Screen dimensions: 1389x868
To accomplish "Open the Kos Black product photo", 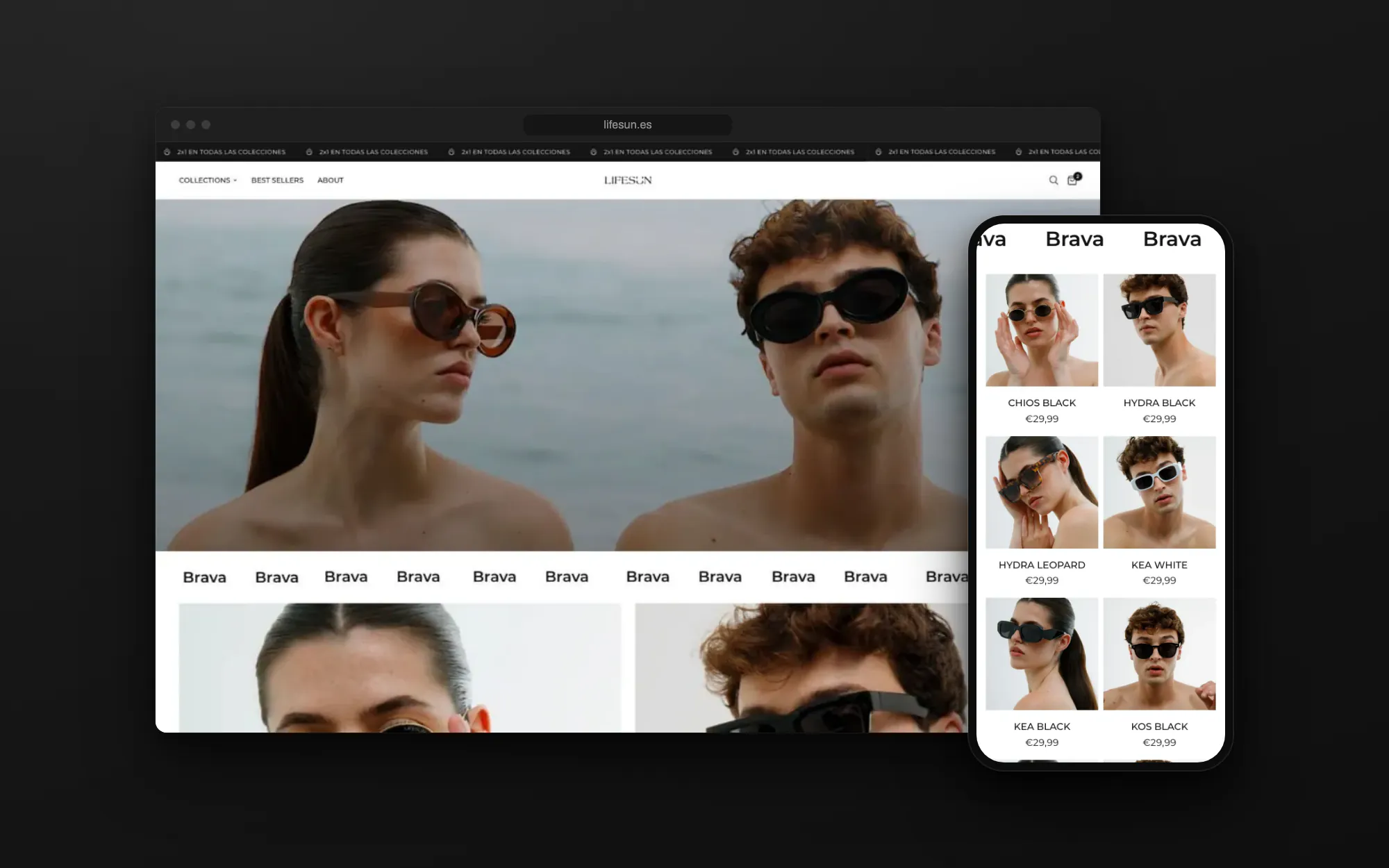I will (1159, 654).
